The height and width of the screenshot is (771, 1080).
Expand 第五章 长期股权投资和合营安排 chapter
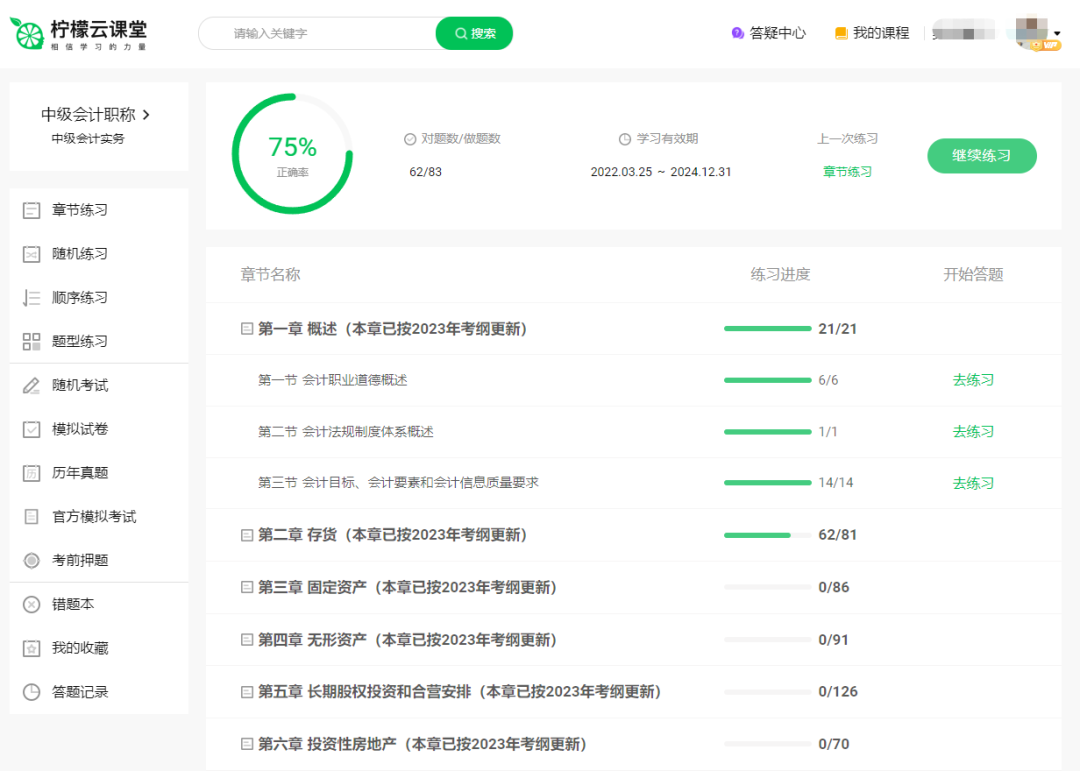point(247,691)
